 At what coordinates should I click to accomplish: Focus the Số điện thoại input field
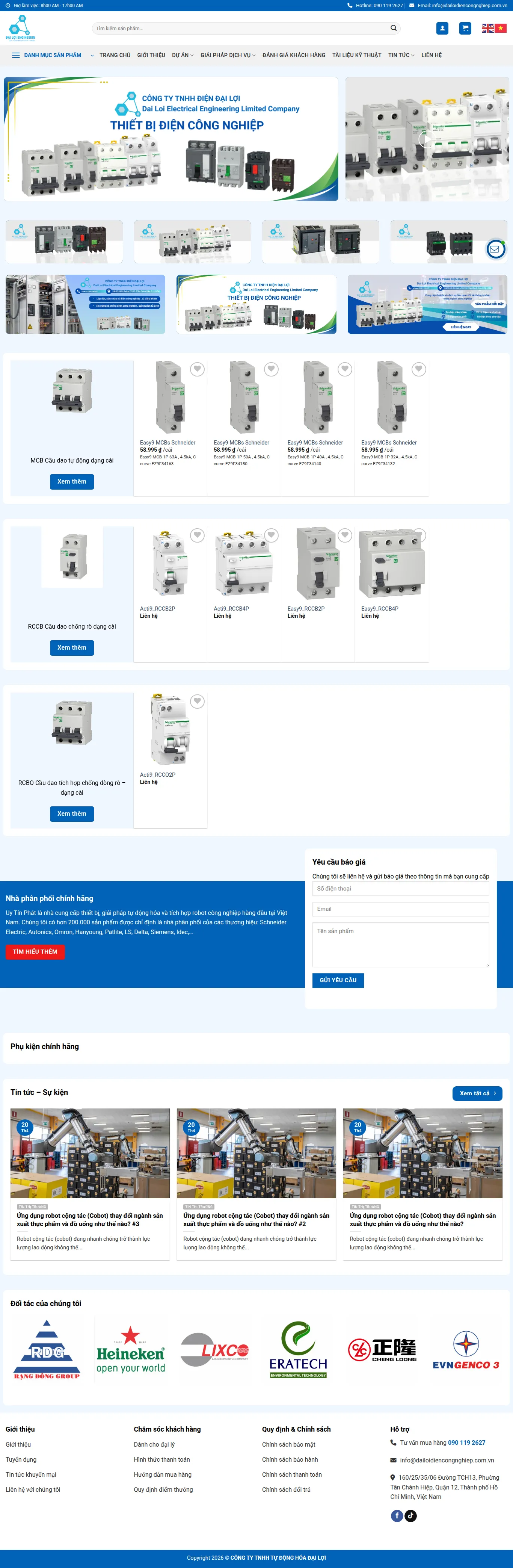pos(400,889)
